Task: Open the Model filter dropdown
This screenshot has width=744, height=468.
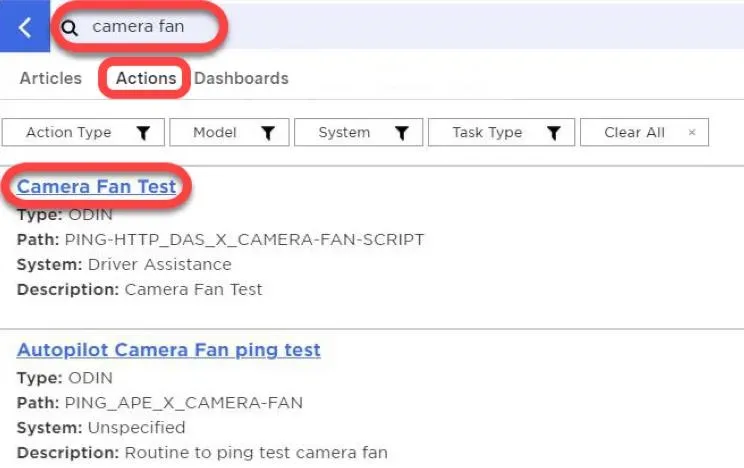Action: [229, 132]
